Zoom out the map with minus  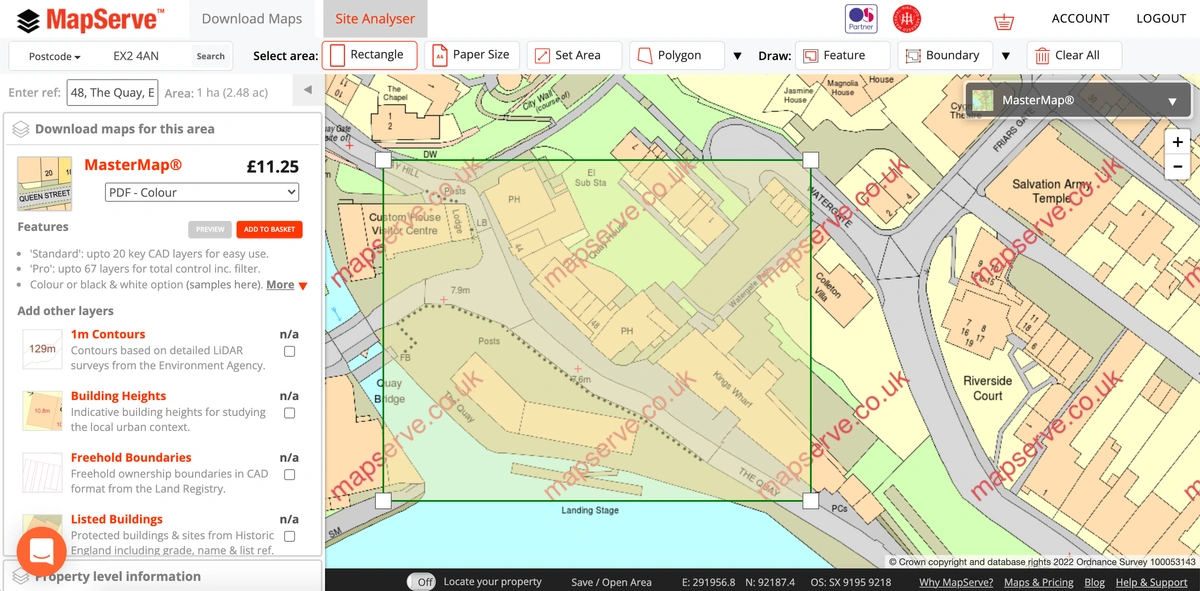[x=1178, y=166]
